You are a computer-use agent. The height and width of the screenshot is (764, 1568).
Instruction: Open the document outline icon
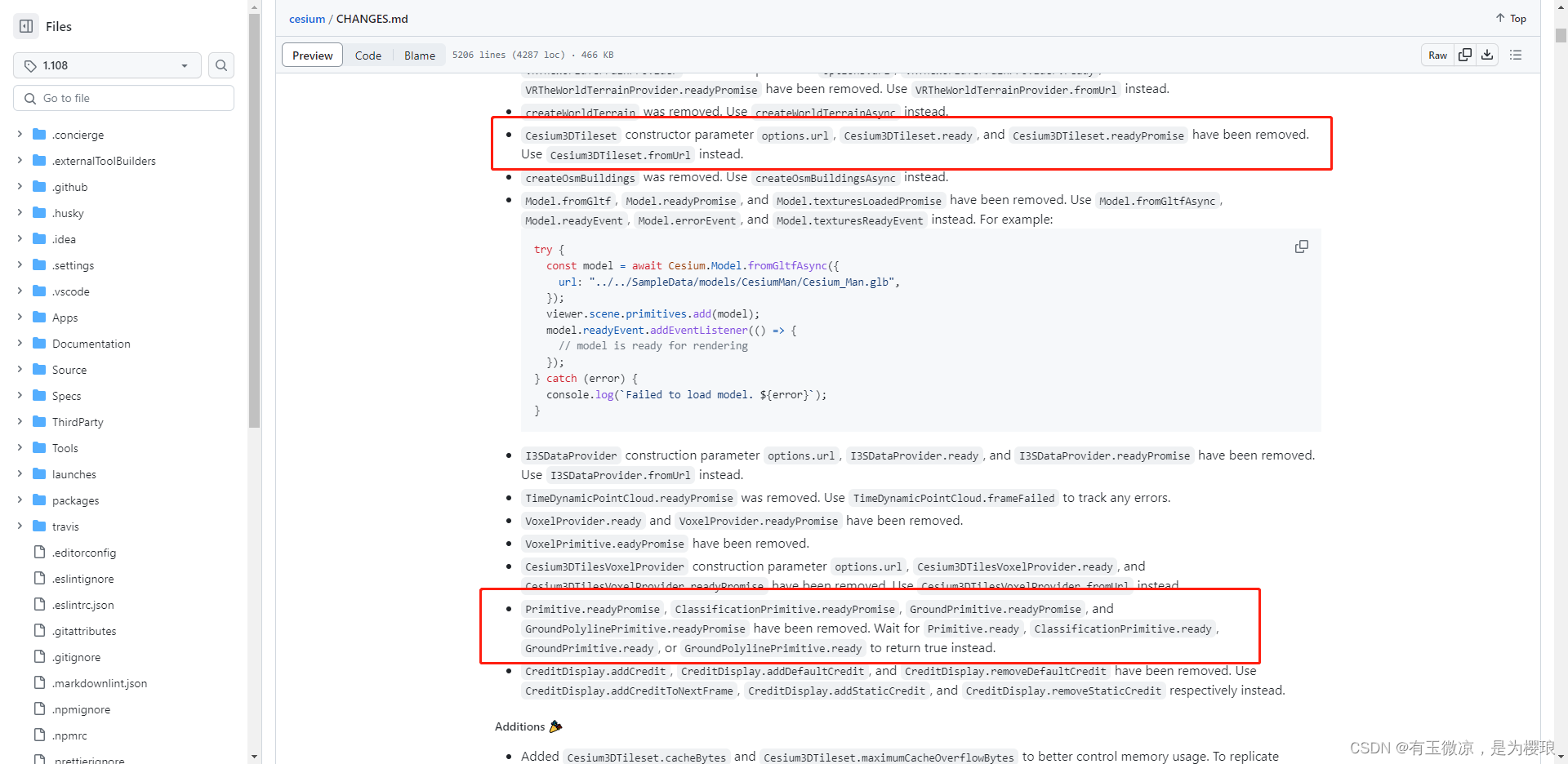(x=1516, y=55)
